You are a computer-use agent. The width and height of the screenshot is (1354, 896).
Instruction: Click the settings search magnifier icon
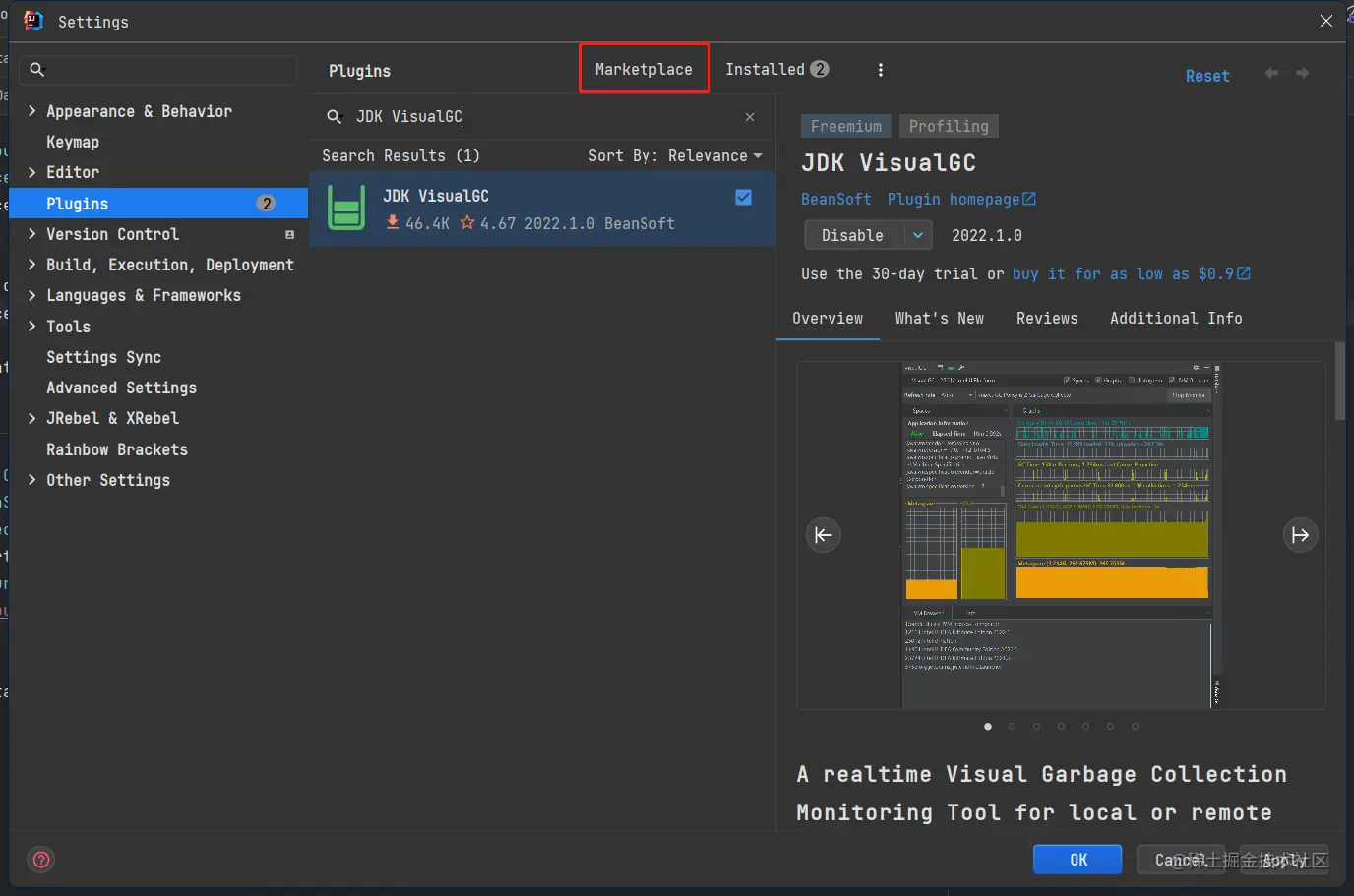pos(37,70)
